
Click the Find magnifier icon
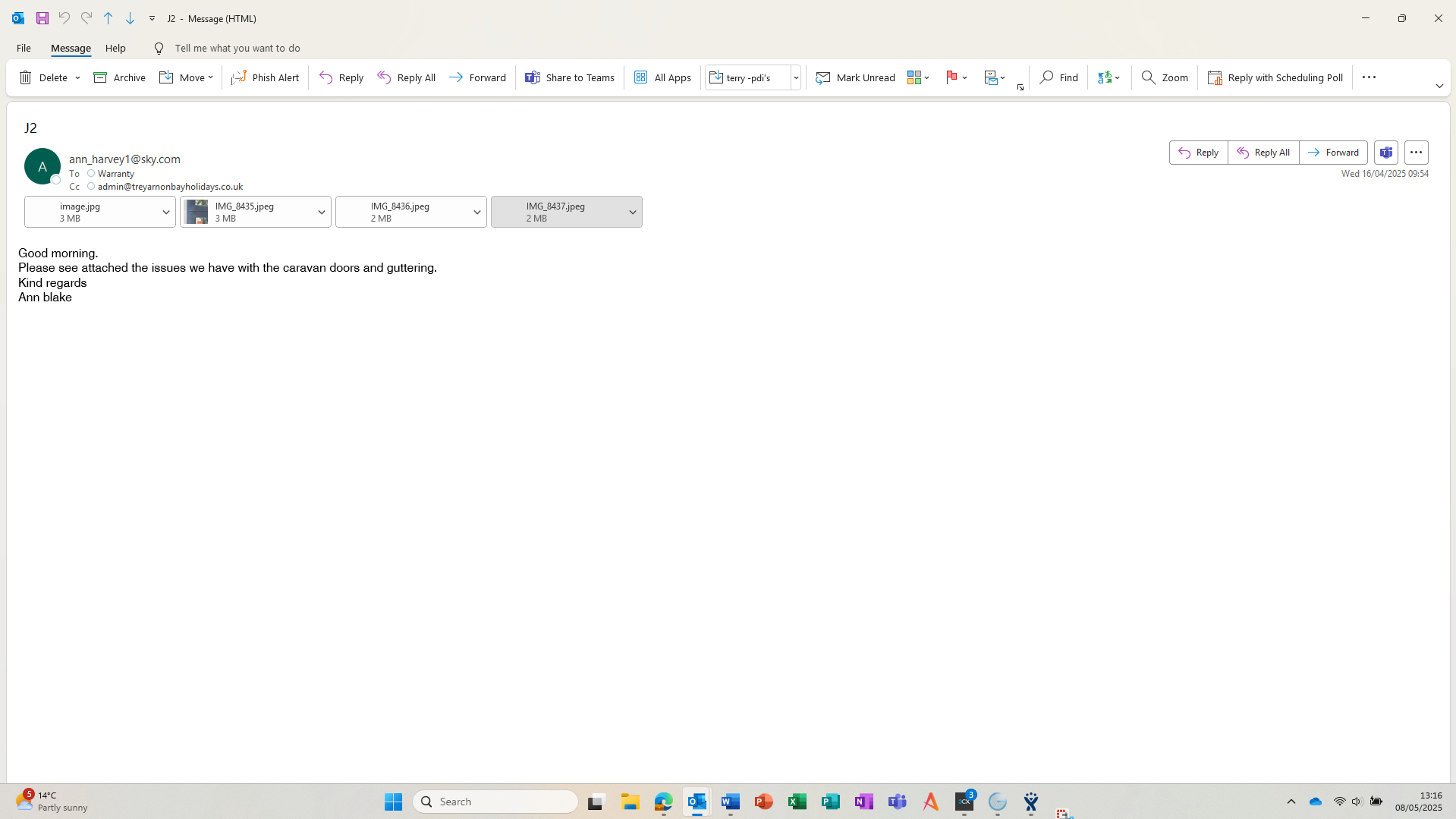tap(1046, 77)
